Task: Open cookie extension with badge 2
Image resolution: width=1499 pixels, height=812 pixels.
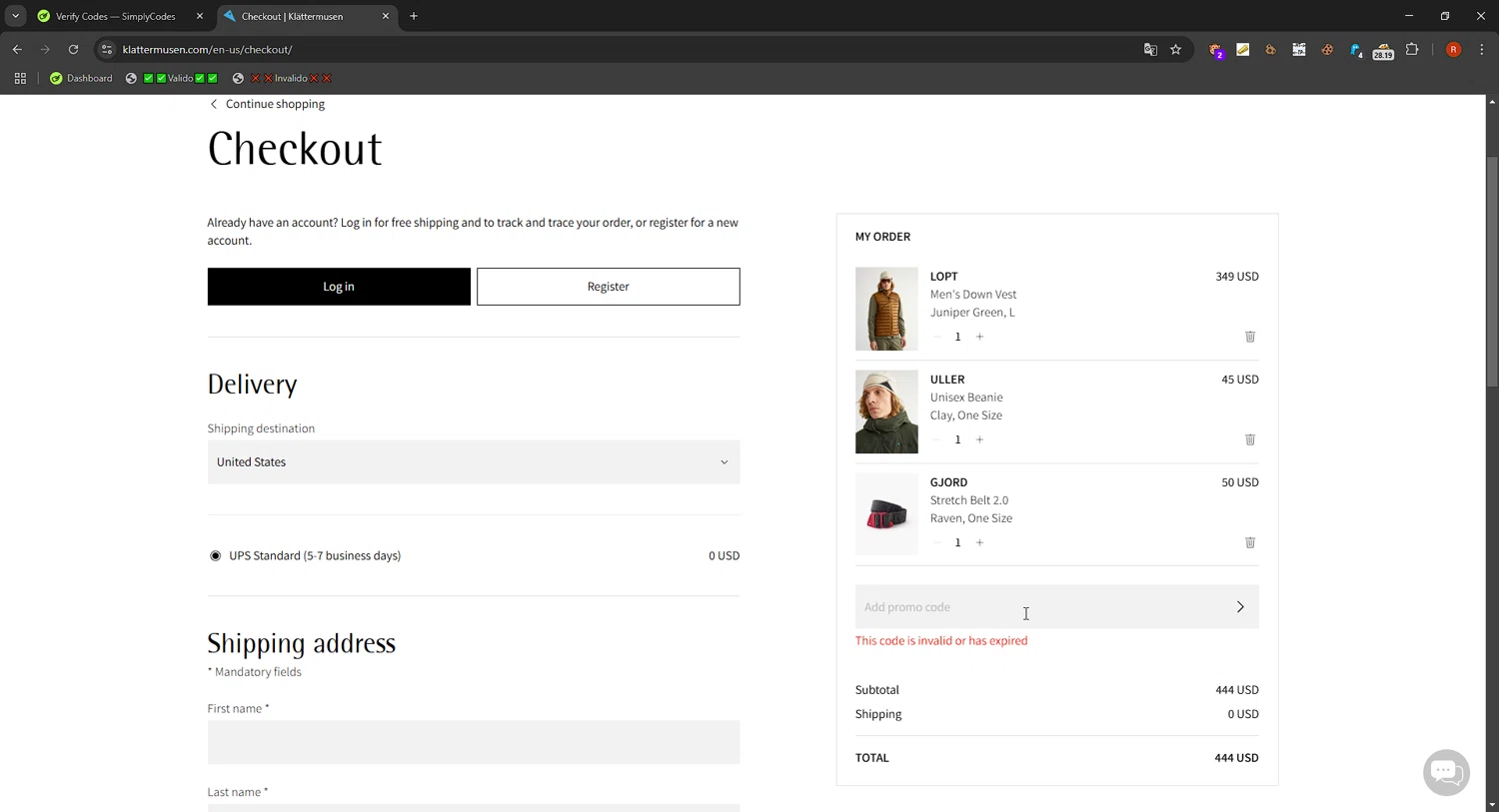Action: coord(1216,50)
